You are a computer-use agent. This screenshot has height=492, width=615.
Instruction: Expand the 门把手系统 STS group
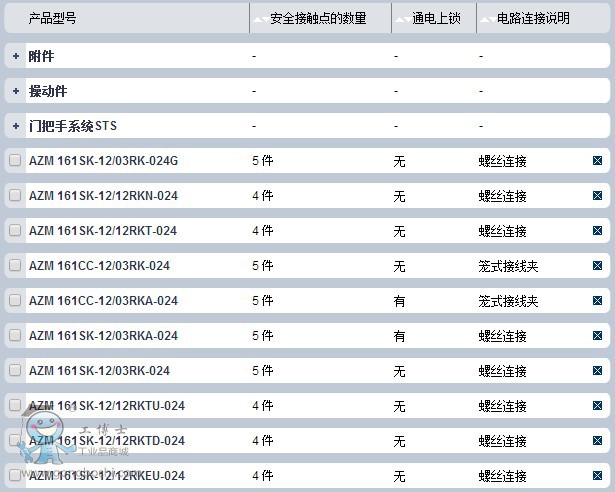tap(16, 127)
